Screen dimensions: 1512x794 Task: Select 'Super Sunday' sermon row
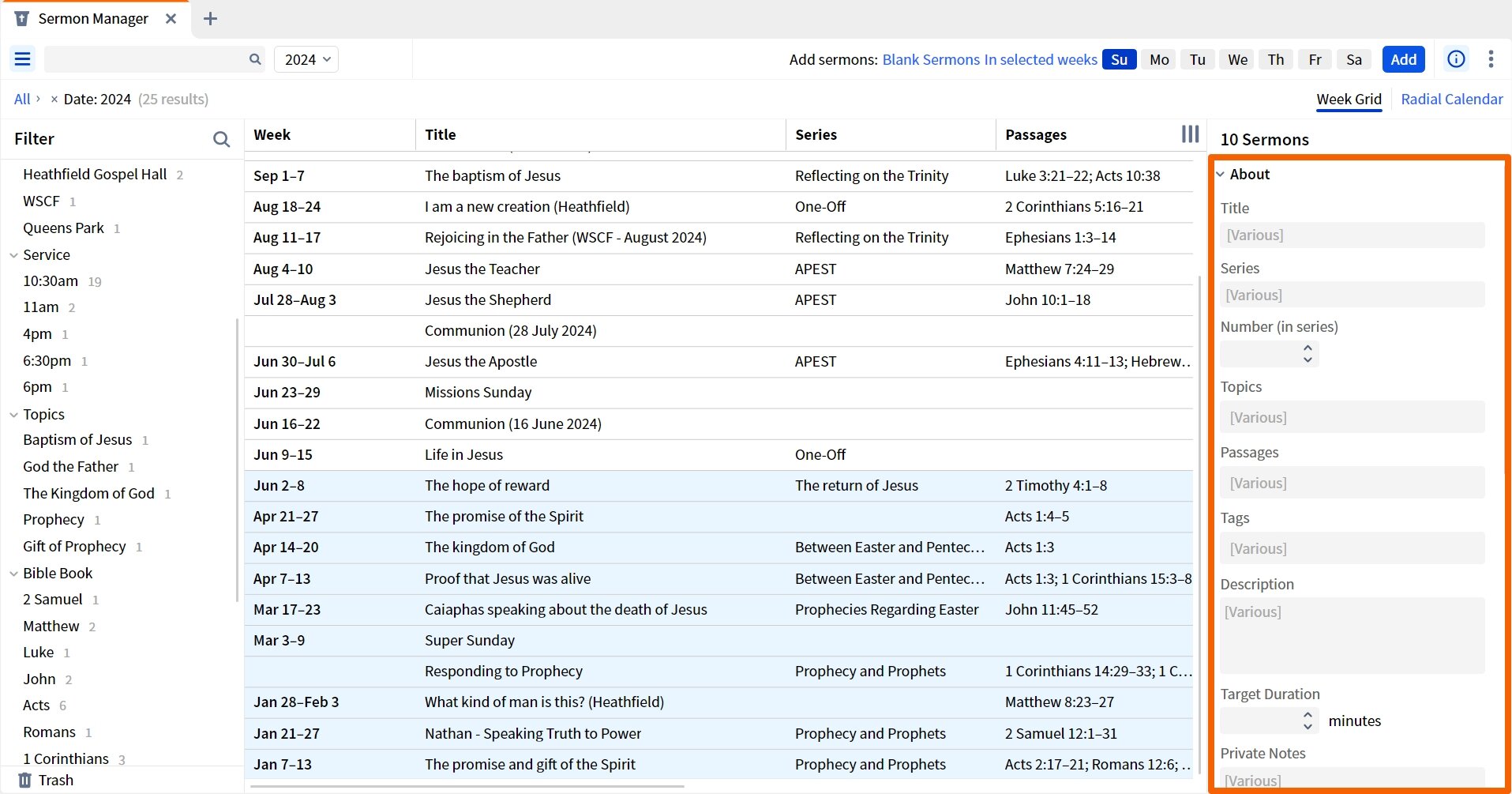(x=718, y=641)
